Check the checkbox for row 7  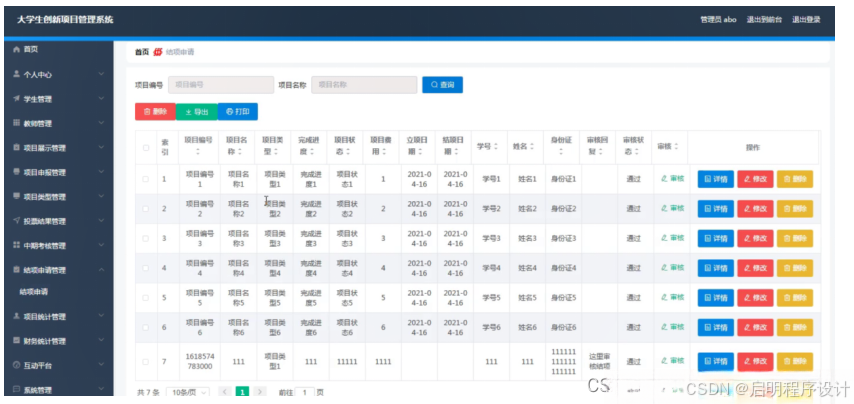pyautogui.click(x=145, y=362)
